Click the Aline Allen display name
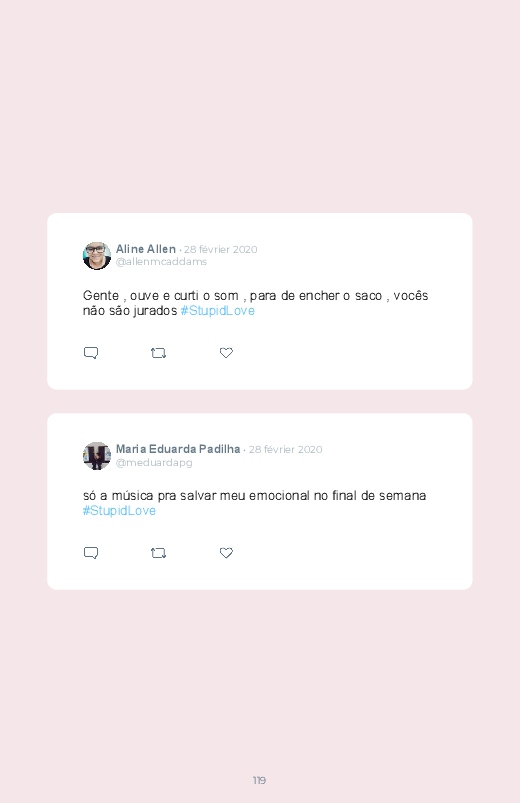The height and width of the screenshot is (803, 520). click(x=146, y=249)
